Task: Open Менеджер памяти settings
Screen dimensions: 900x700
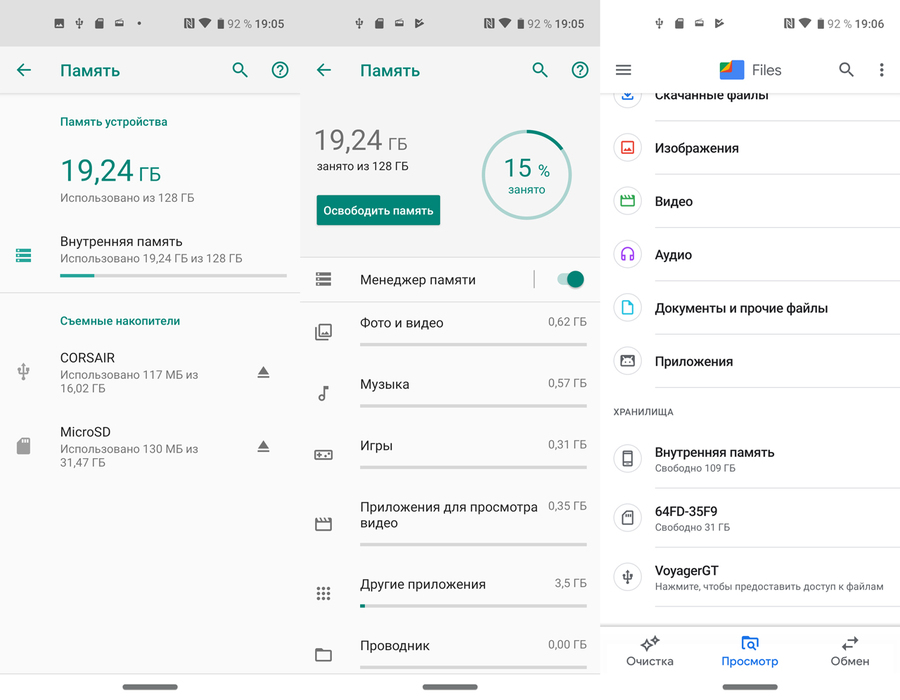Action: point(417,279)
